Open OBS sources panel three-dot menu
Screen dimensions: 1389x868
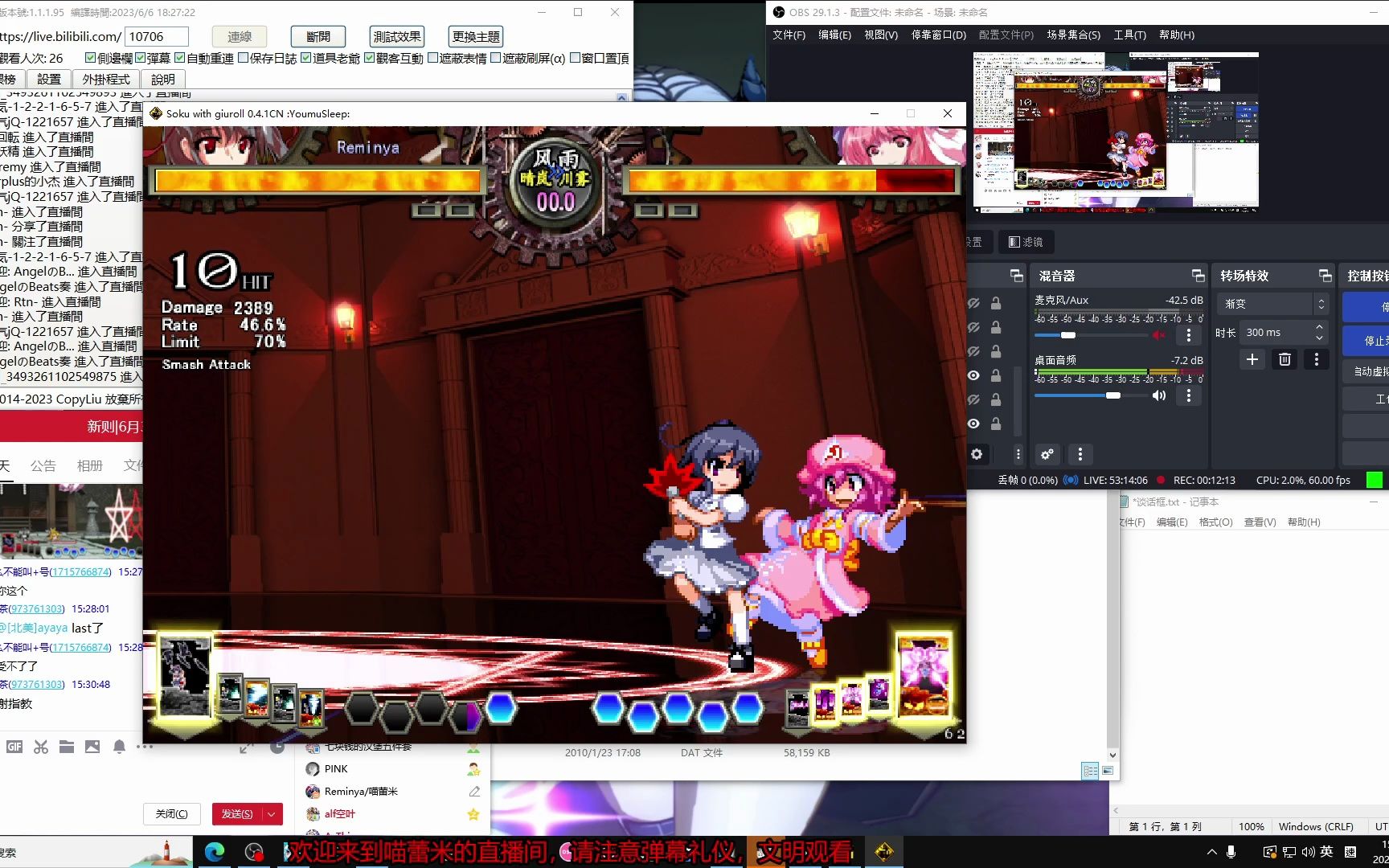tap(1018, 454)
